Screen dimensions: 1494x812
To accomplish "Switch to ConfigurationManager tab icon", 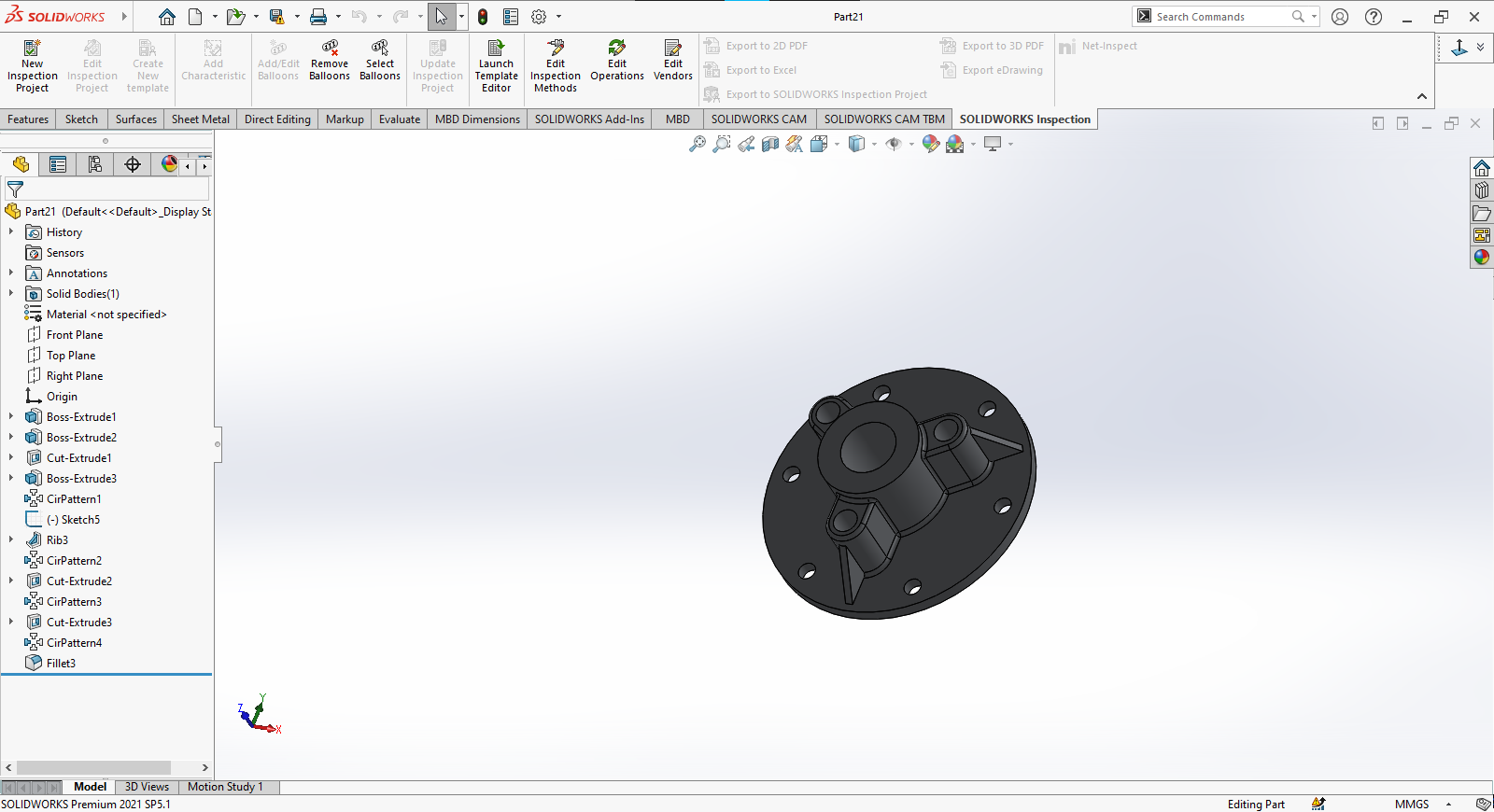I will click(95, 164).
